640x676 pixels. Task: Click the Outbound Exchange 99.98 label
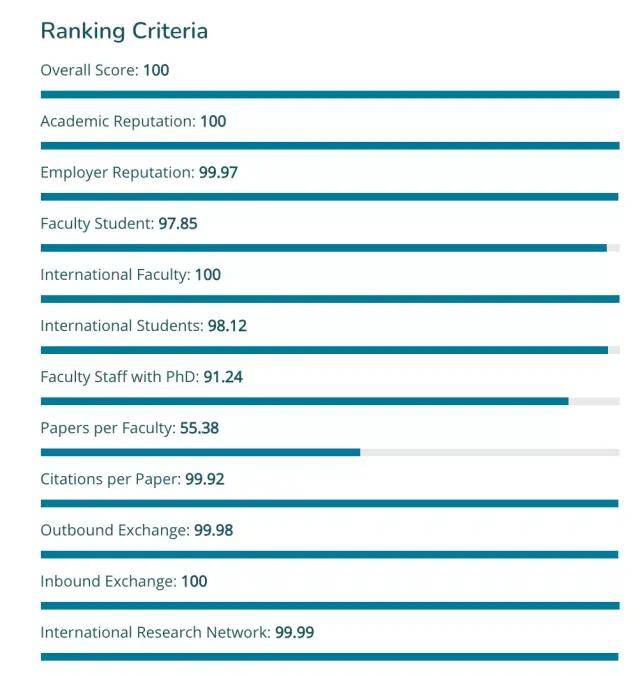136,530
